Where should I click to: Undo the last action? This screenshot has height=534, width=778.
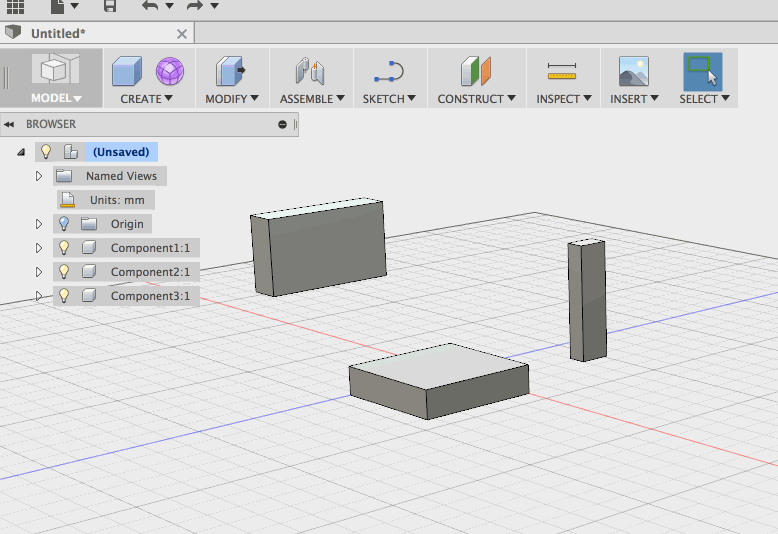[150, 6]
